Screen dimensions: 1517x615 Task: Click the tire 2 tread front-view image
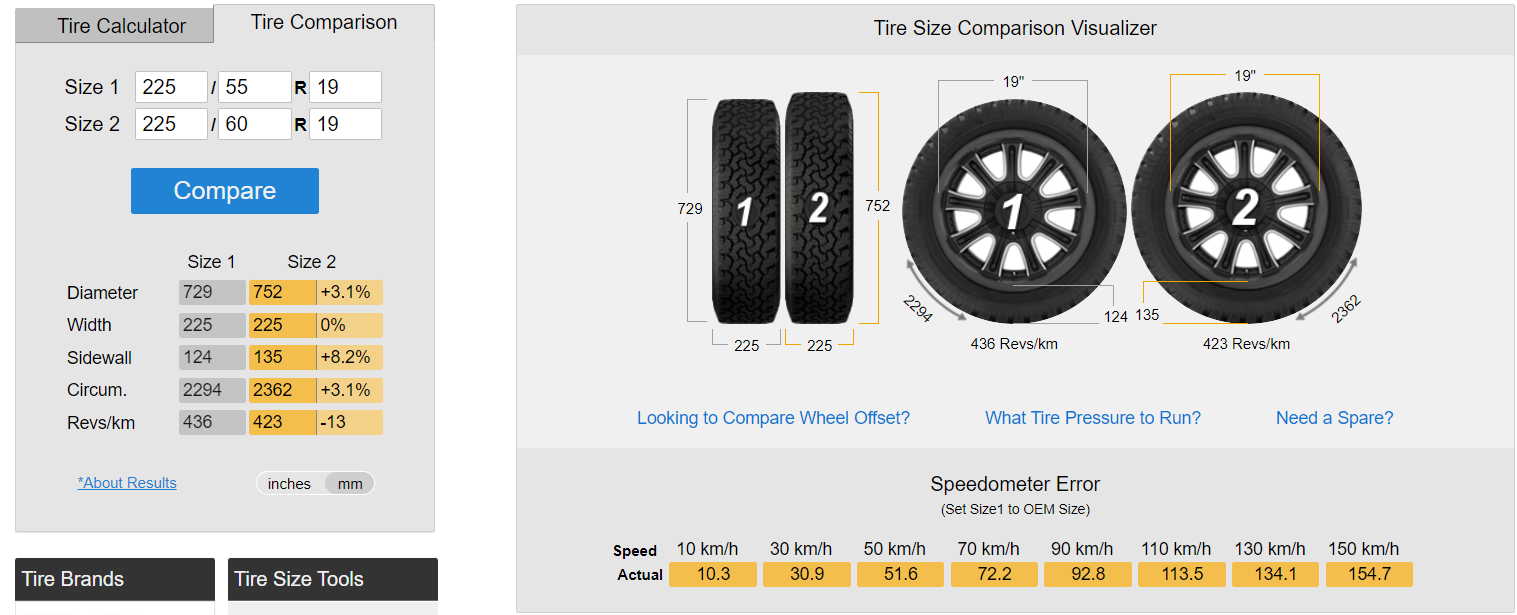[x=818, y=208]
